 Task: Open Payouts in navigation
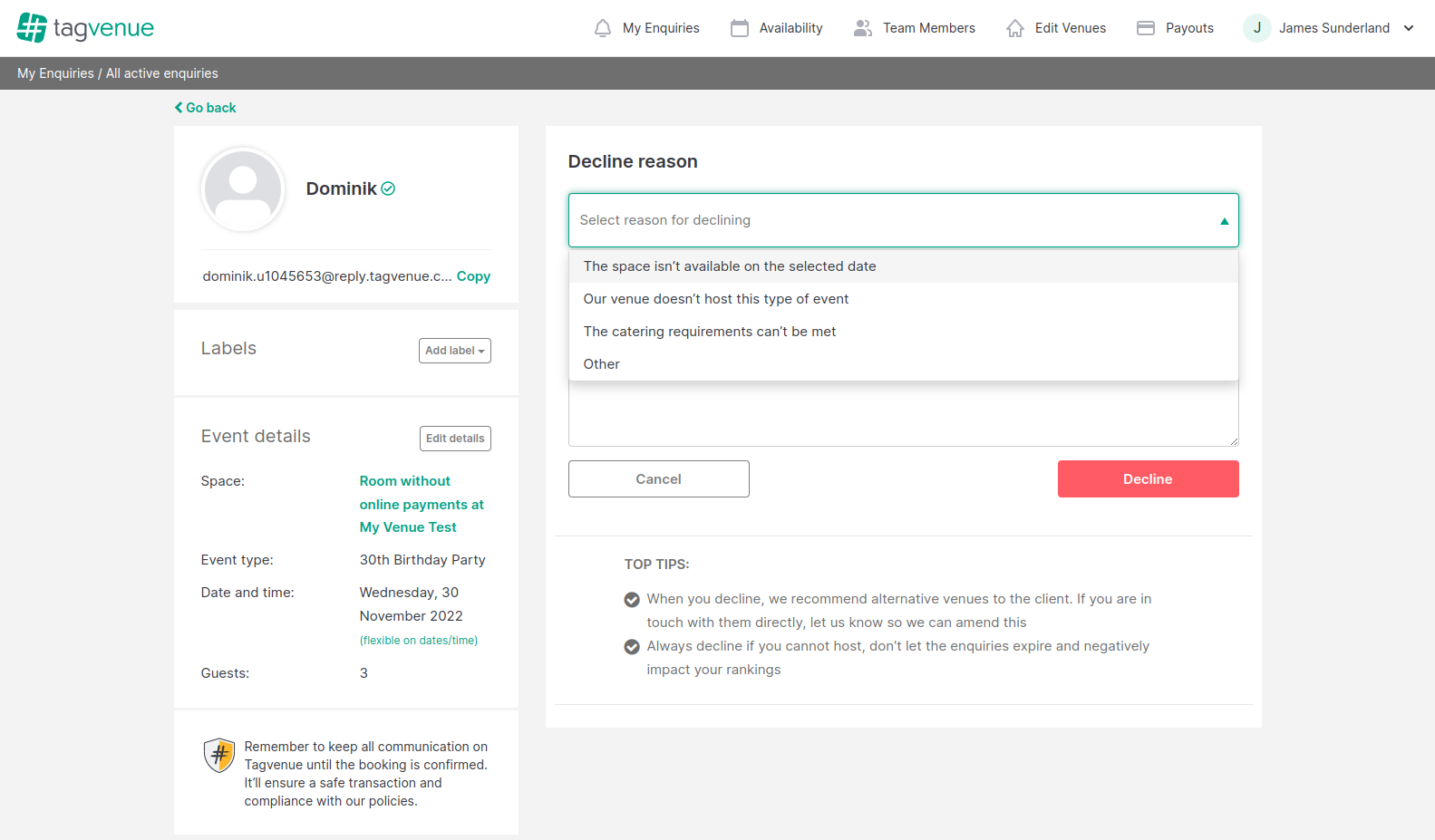point(1189,28)
